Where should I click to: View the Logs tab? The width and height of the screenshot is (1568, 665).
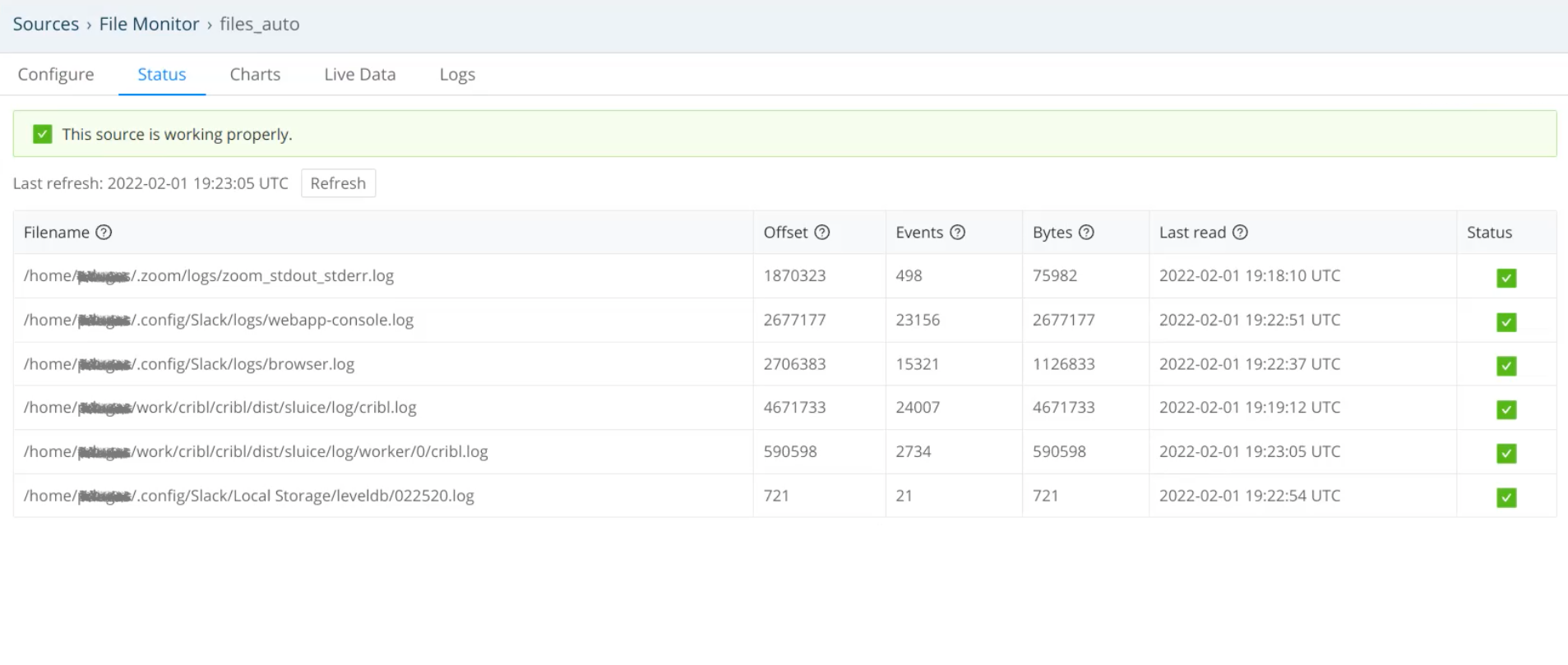click(x=457, y=74)
